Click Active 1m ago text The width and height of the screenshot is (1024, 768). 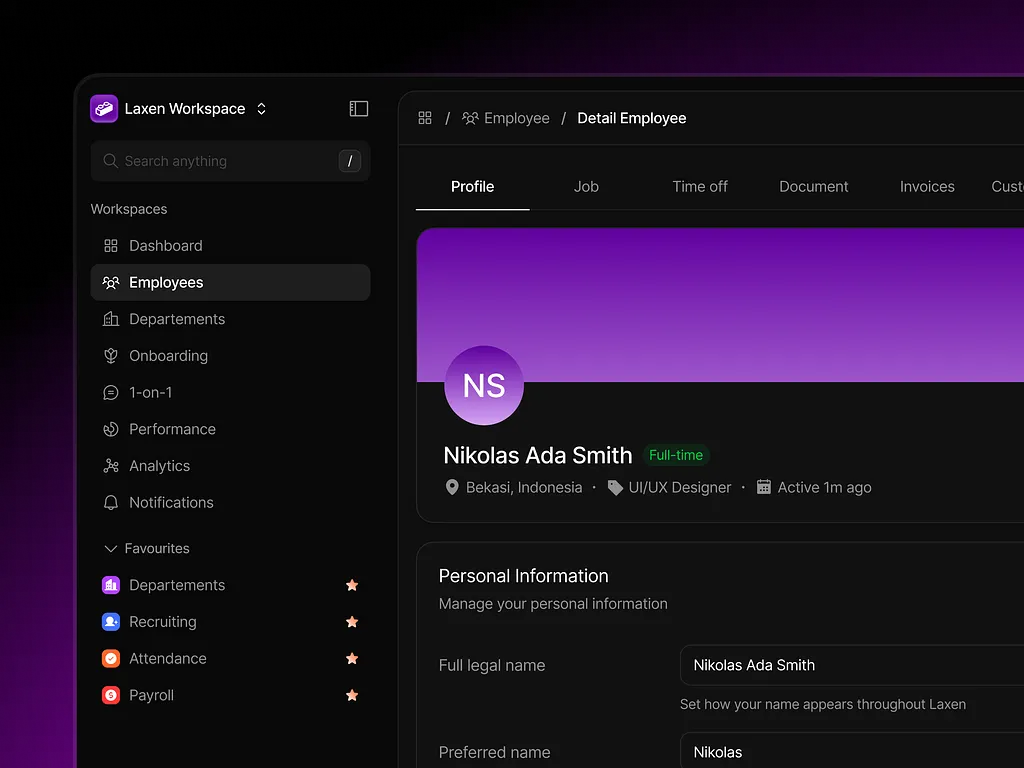pyautogui.click(x=824, y=487)
